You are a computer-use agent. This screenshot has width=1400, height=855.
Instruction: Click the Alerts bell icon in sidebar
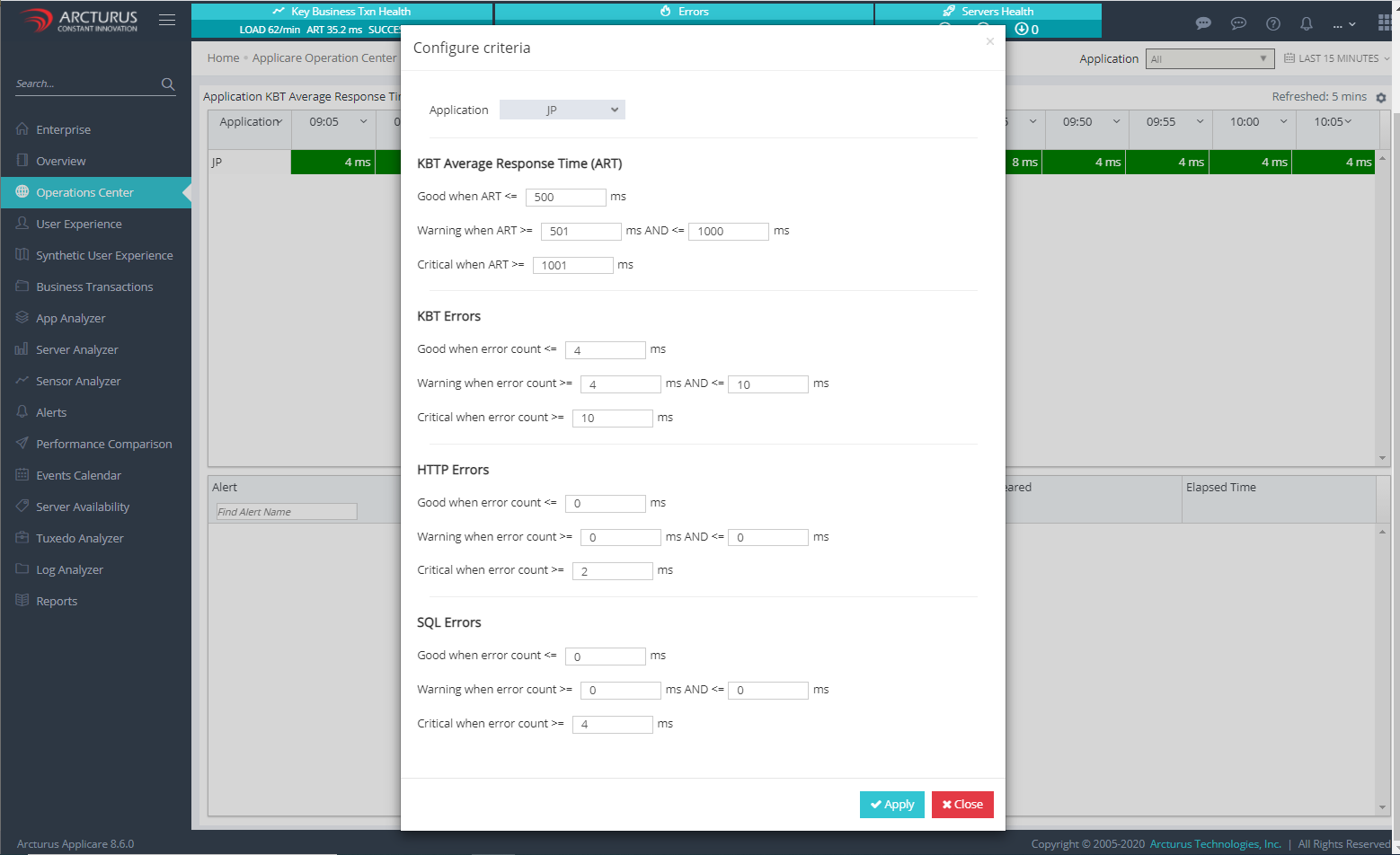coord(22,412)
